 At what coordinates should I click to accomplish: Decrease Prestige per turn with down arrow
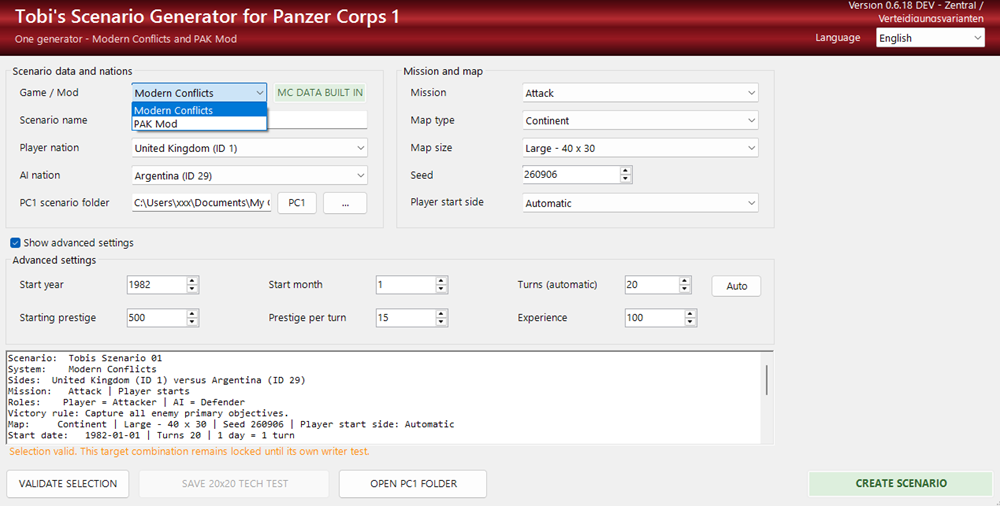tap(441, 322)
